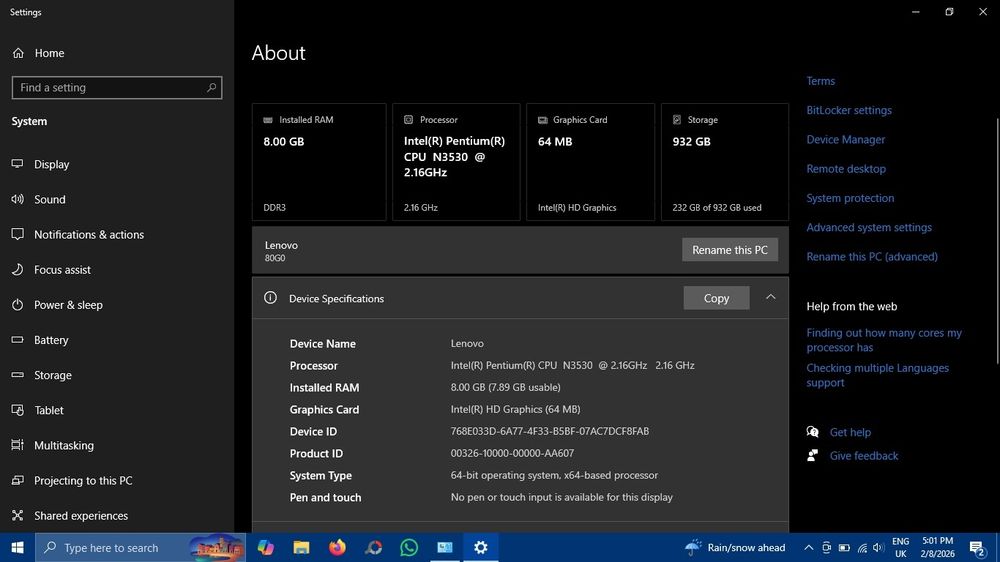Viewport: 1000px width, 562px height.
Task: Click the Give feedback person icon
Action: point(812,455)
